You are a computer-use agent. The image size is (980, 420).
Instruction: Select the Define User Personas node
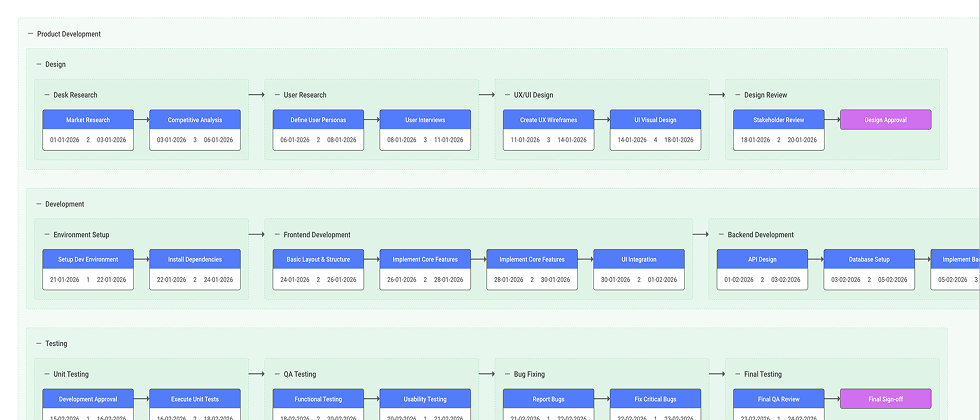(x=318, y=120)
